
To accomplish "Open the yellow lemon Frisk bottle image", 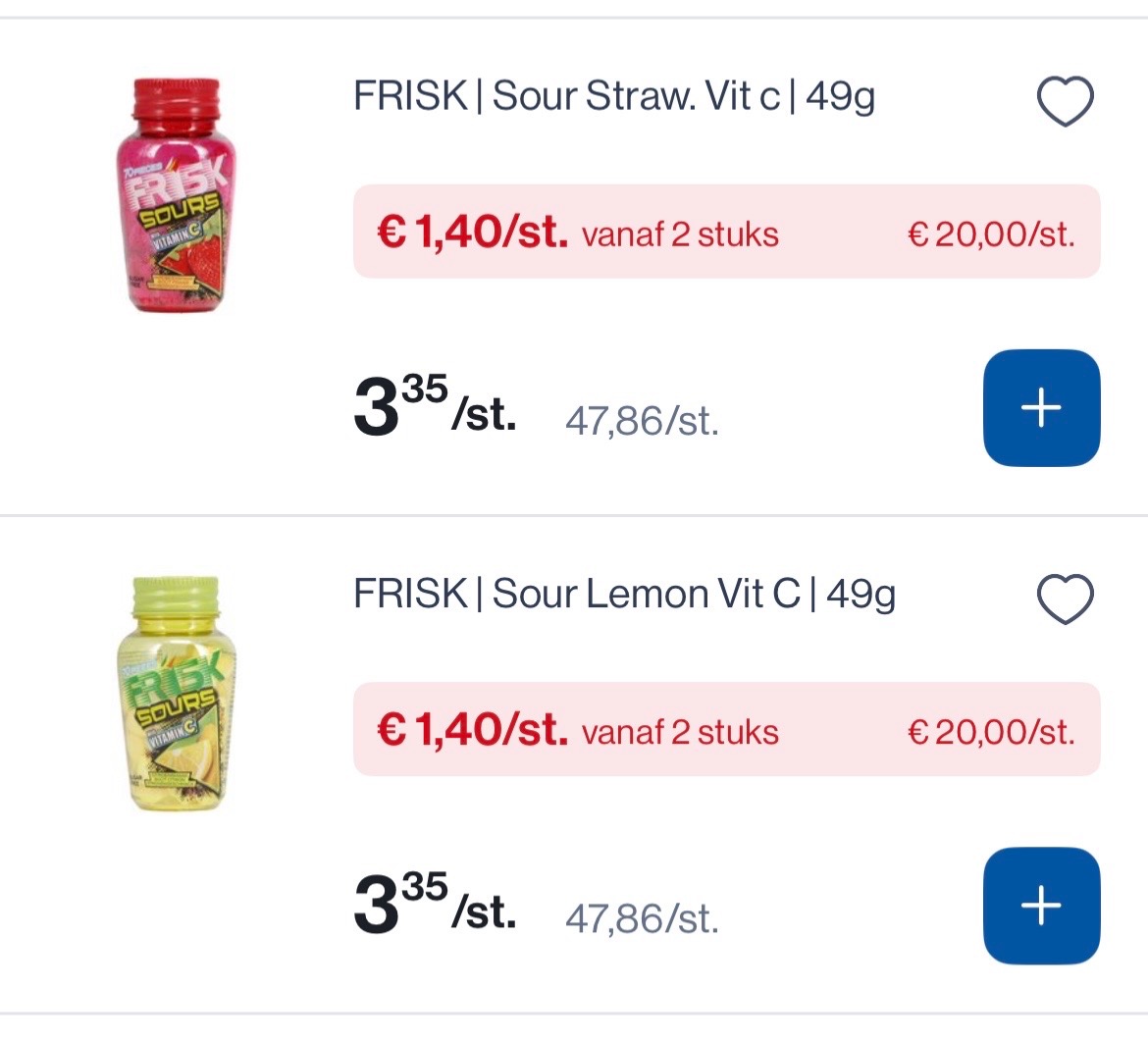I will [177, 695].
